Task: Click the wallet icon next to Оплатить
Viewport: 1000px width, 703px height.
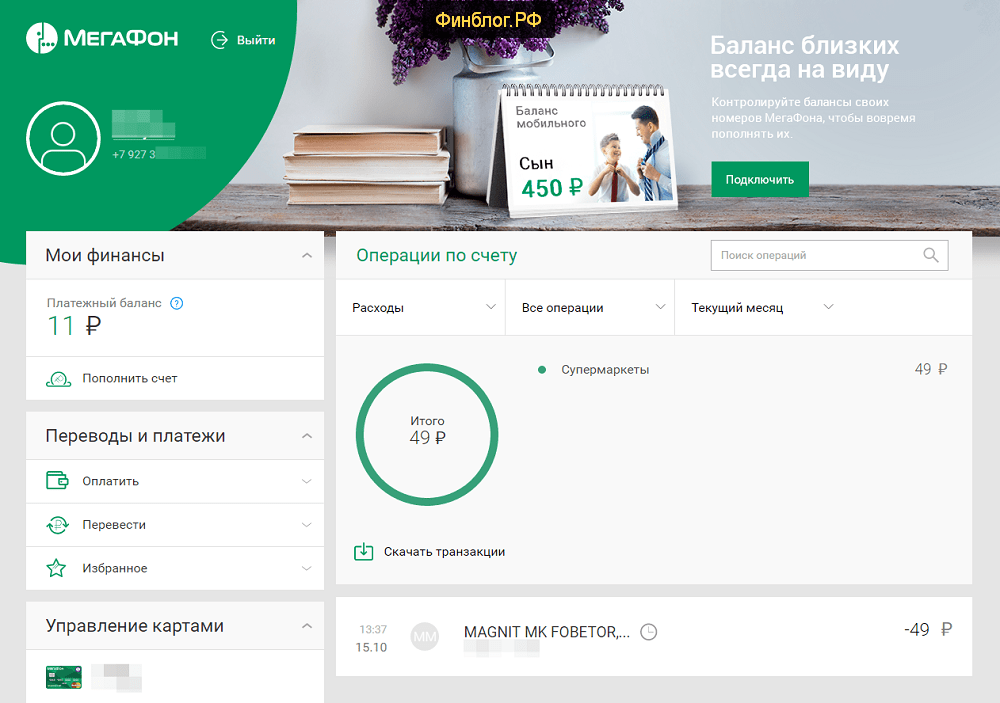Action: click(57, 481)
